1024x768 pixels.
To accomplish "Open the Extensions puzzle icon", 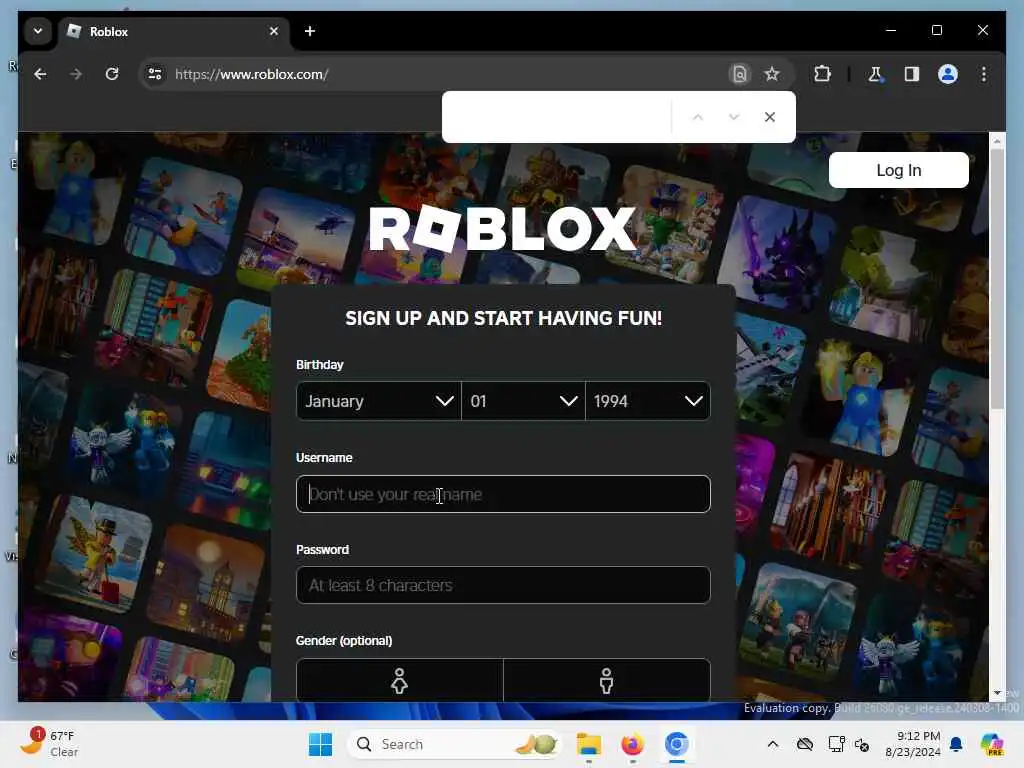I will (822, 74).
